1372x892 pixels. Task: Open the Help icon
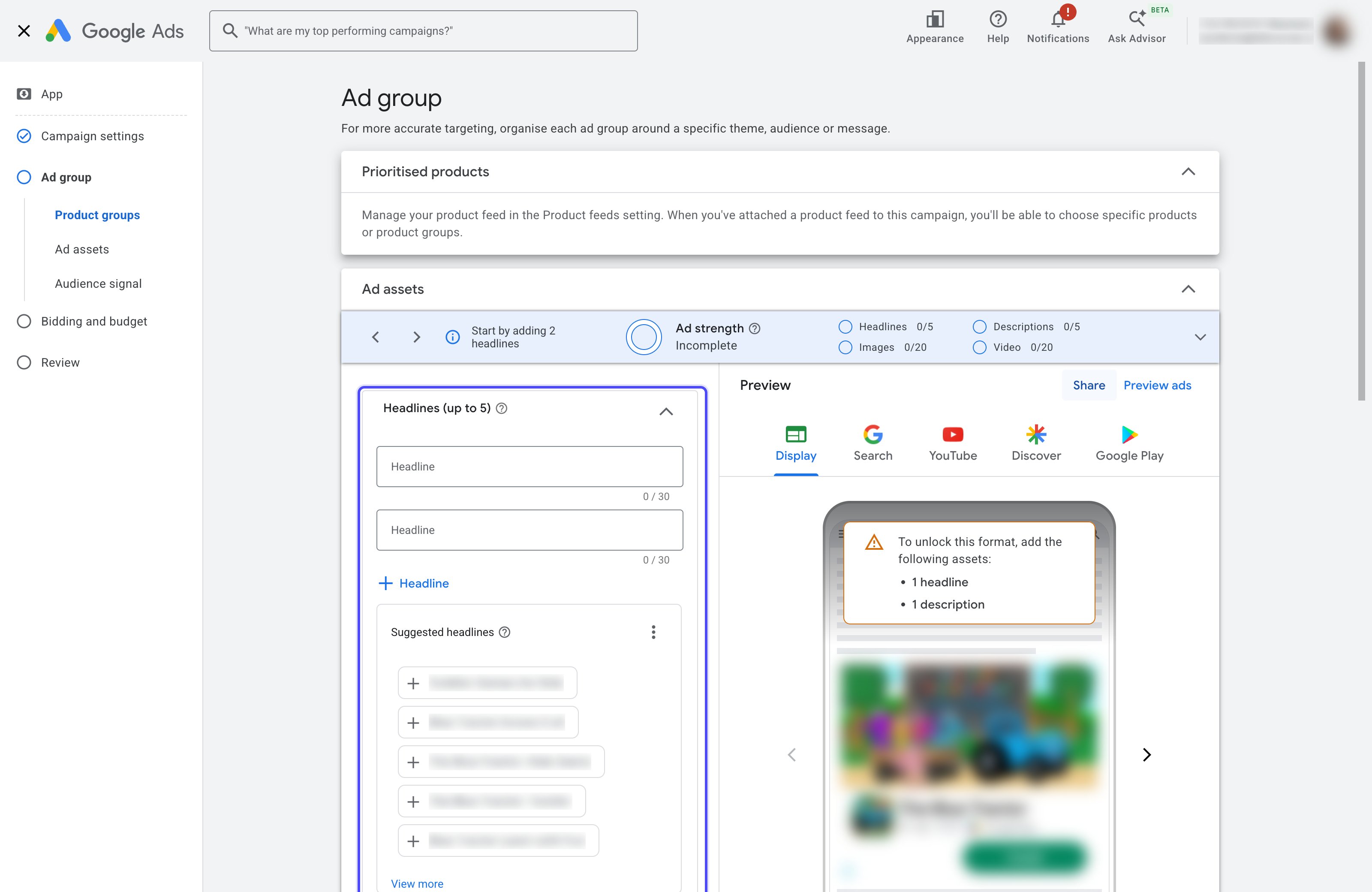(x=998, y=20)
